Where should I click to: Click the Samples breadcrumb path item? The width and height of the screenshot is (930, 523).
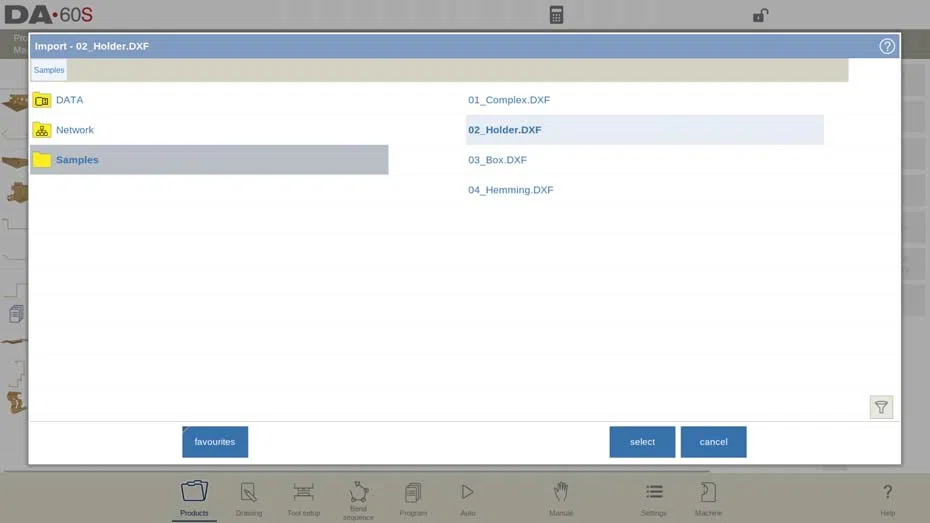pyautogui.click(x=49, y=70)
